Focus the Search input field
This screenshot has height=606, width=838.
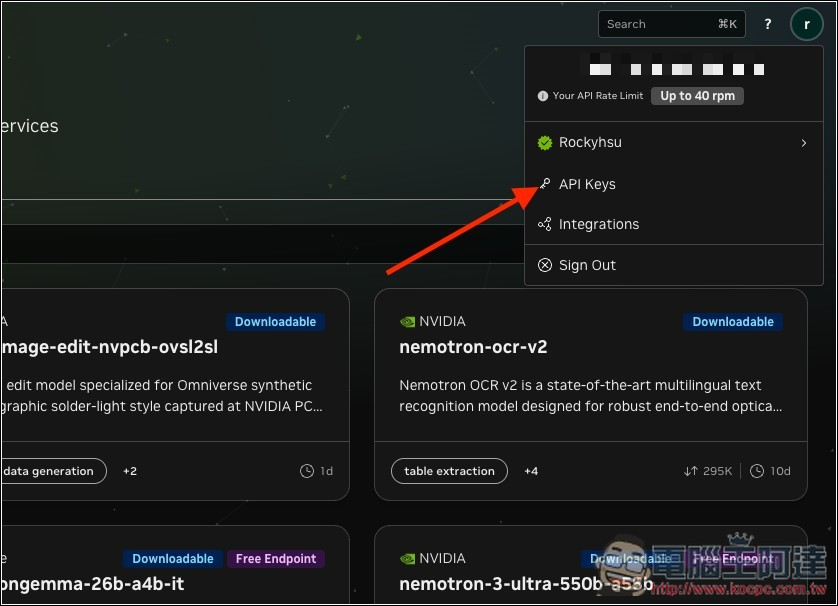coord(672,24)
